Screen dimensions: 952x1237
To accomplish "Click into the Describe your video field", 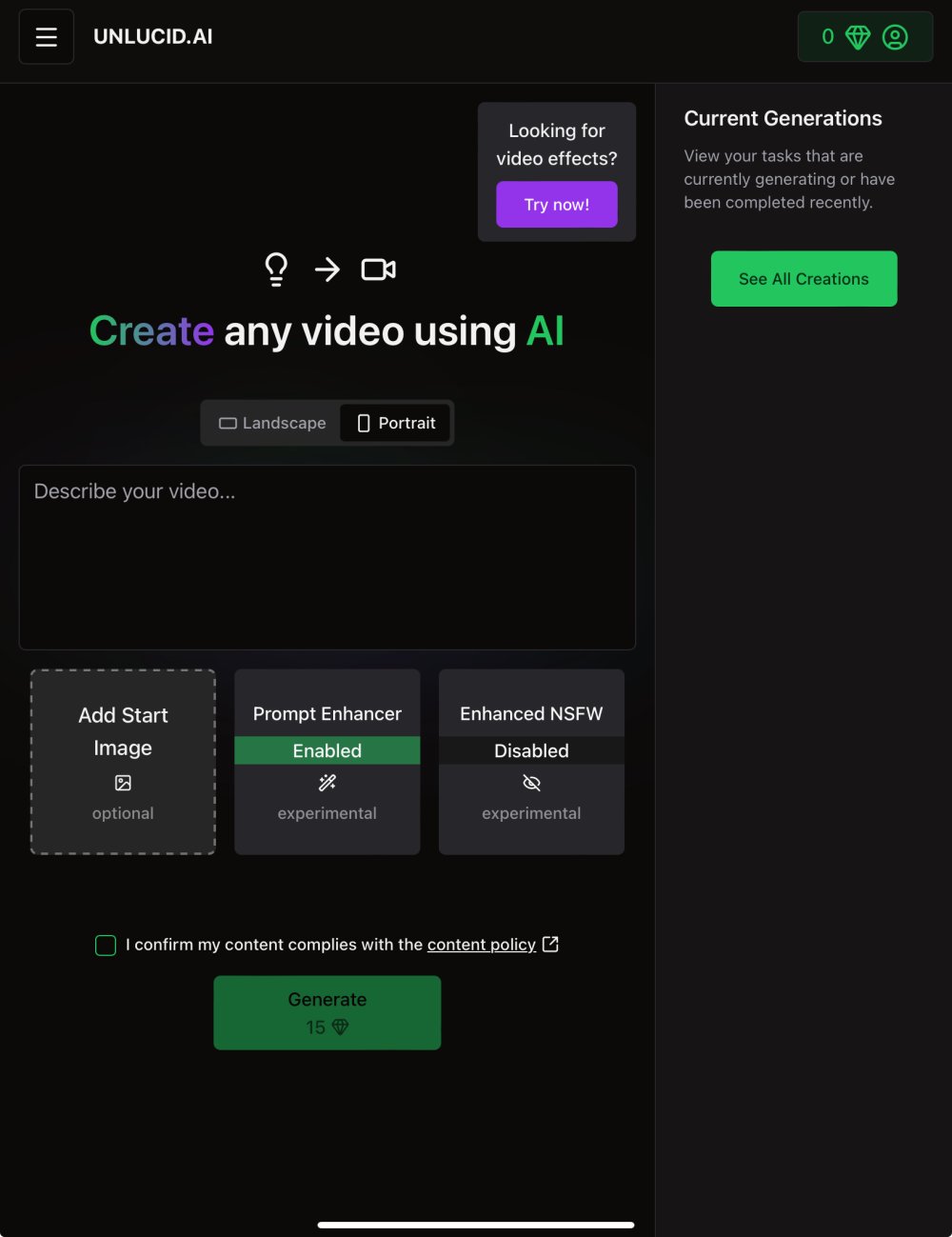I will pyautogui.click(x=327, y=557).
